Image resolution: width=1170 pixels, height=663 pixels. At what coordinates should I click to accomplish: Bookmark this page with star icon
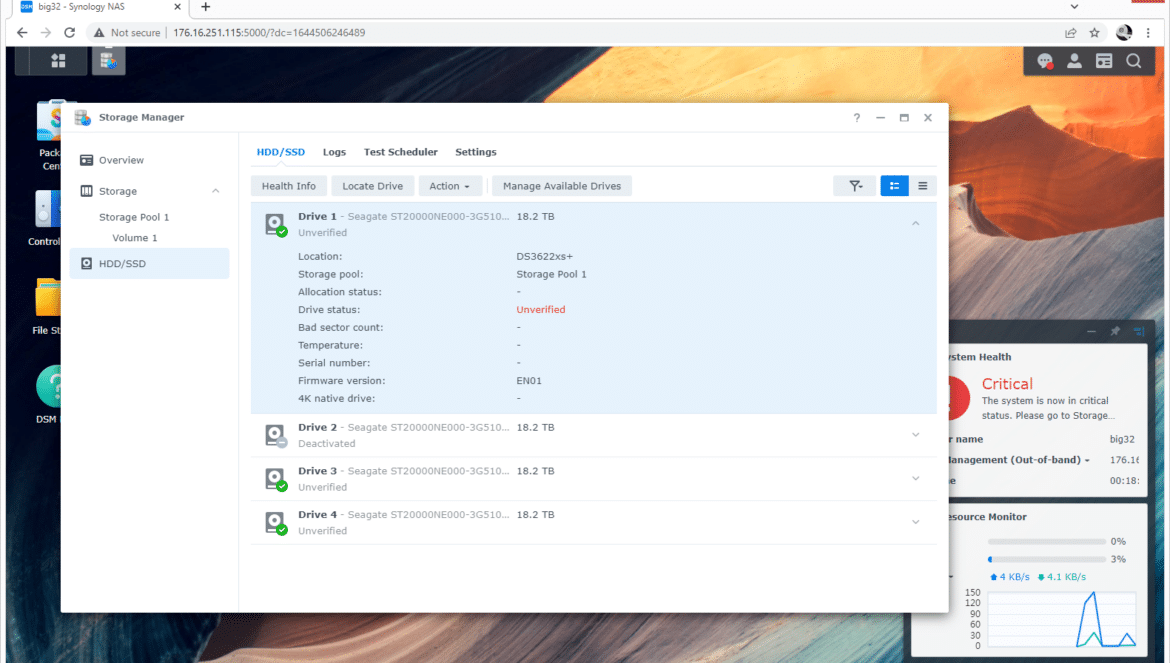[1095, 33]
